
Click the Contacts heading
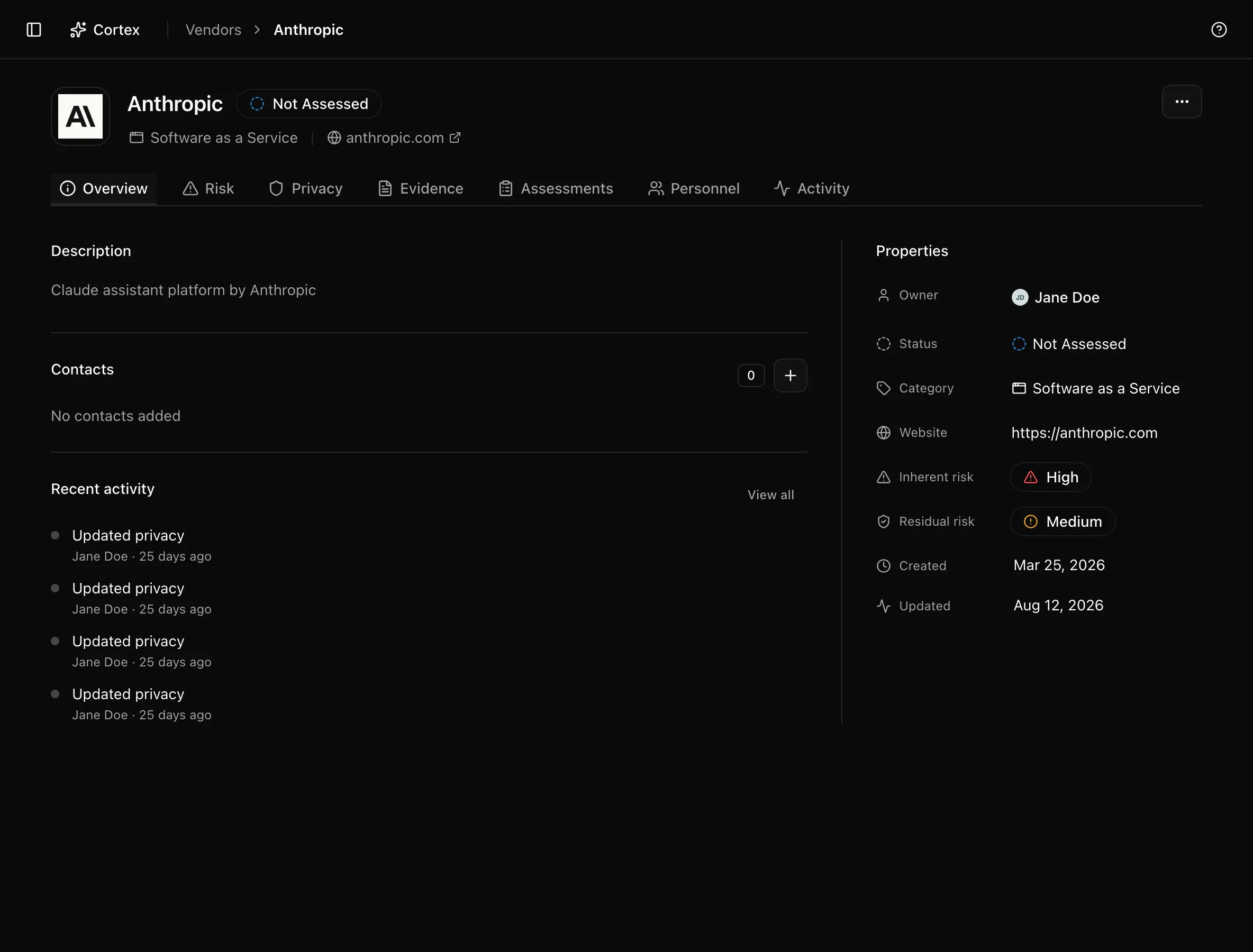pos(82,370)
